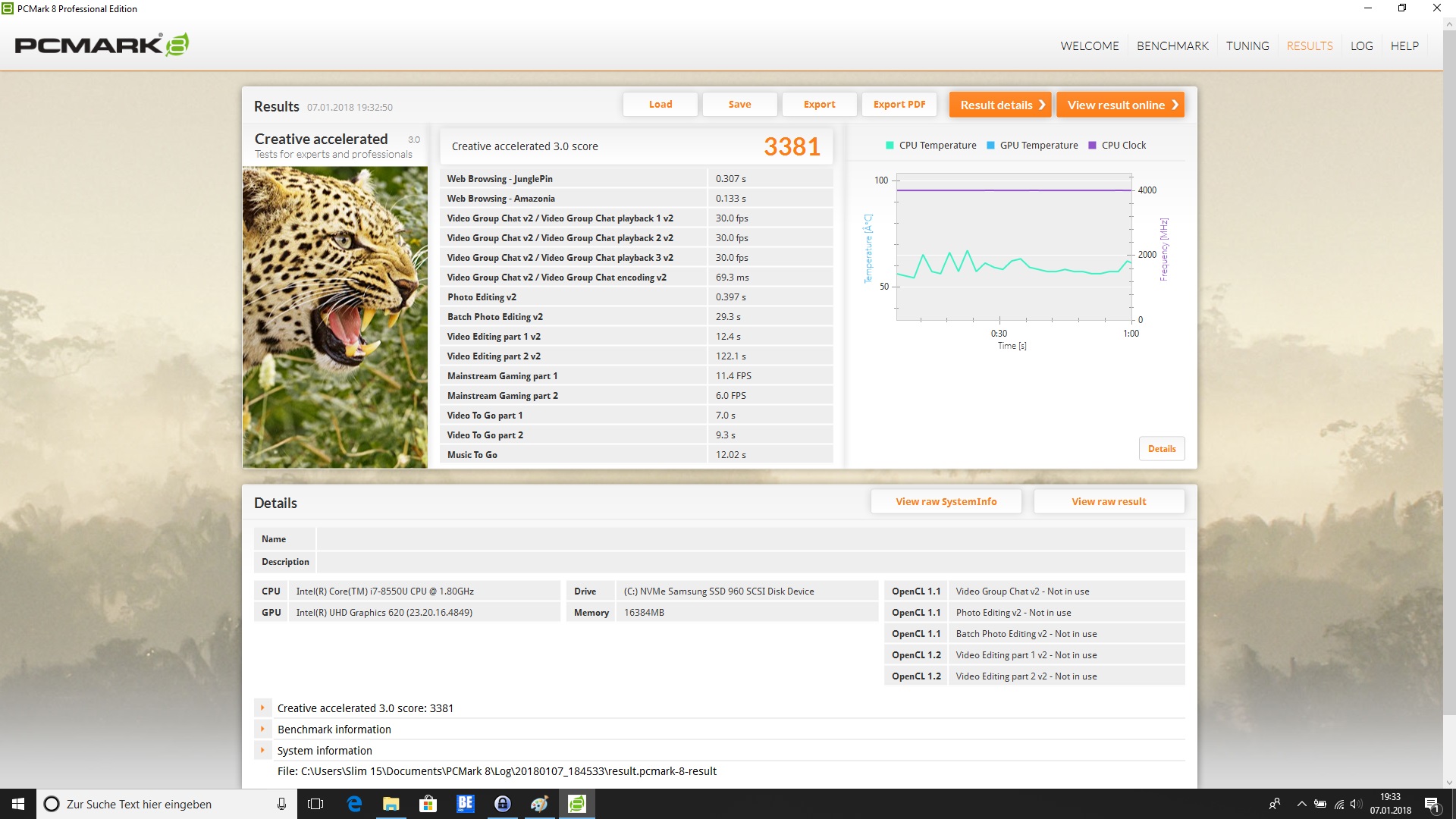
Task: Toggle GPU Temperature legend series
Action: (x=1031, y=146)
